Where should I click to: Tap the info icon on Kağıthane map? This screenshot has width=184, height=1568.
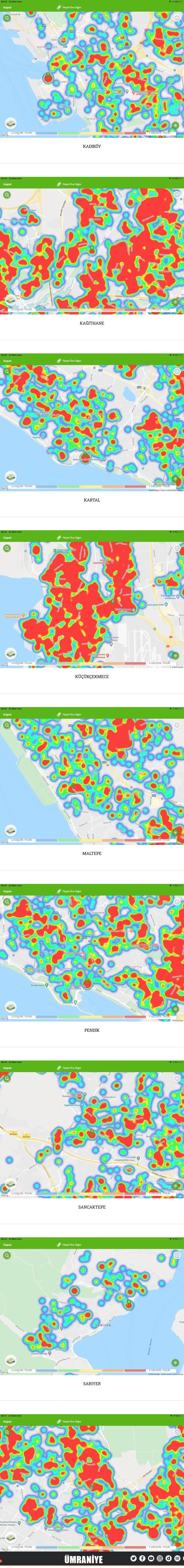point(177,195)
